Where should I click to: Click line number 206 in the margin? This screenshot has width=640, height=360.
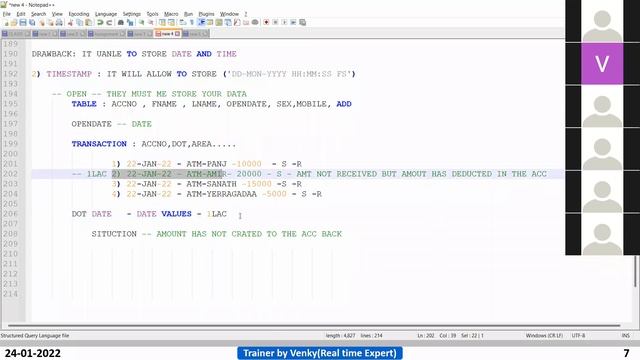pos(11,214)
